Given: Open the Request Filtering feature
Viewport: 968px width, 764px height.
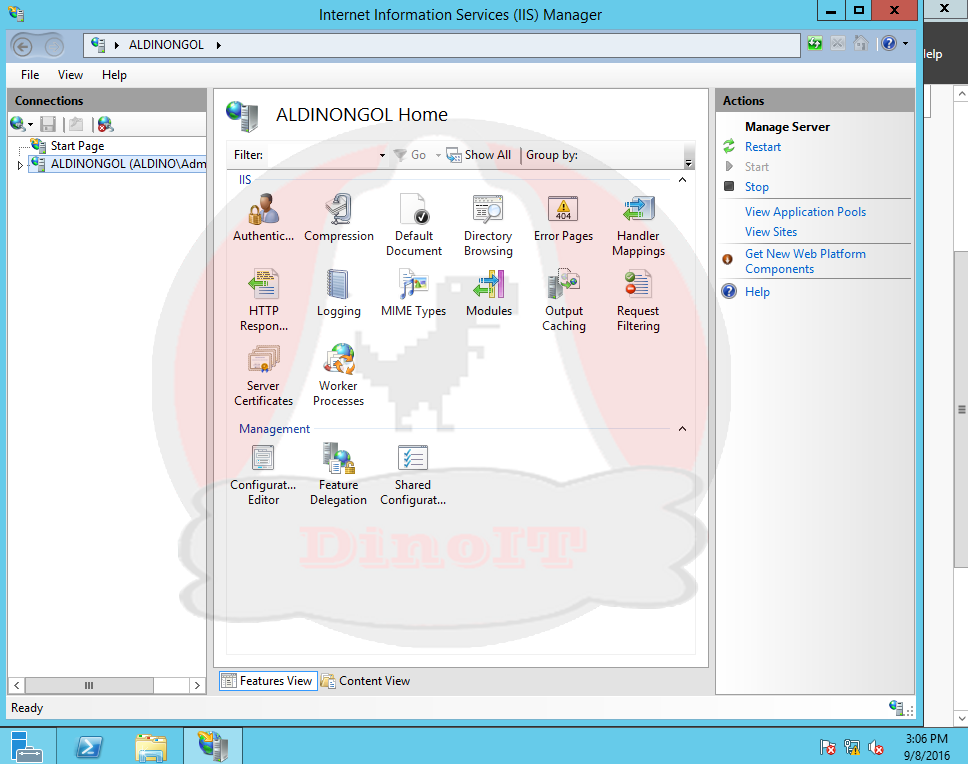Looking at the screenshot, I should click(x=638, y=301).
